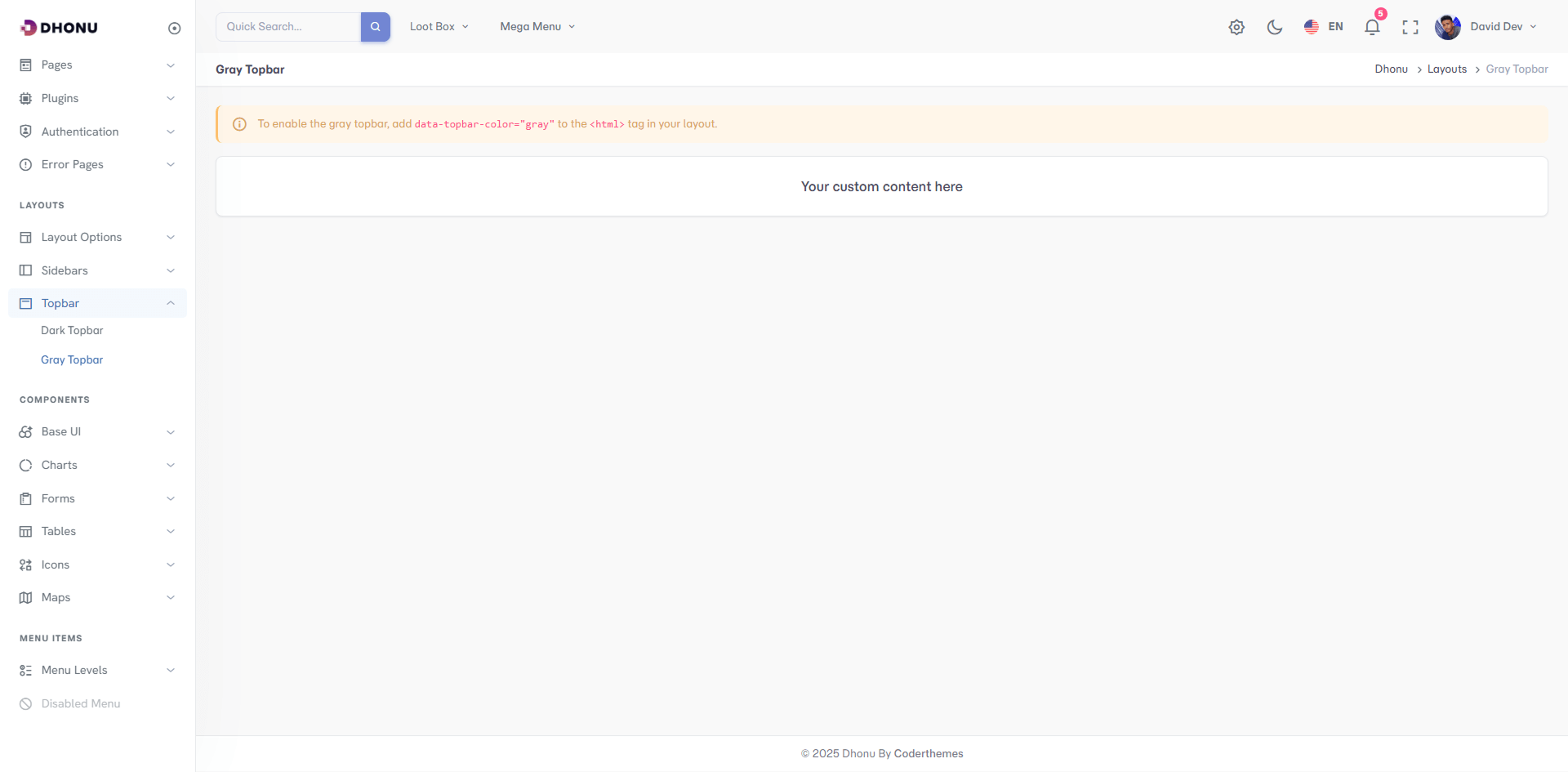The image size is (1568, 772).
Task: Open the settings gear icon in topbar
Action: coord(1236,27)
